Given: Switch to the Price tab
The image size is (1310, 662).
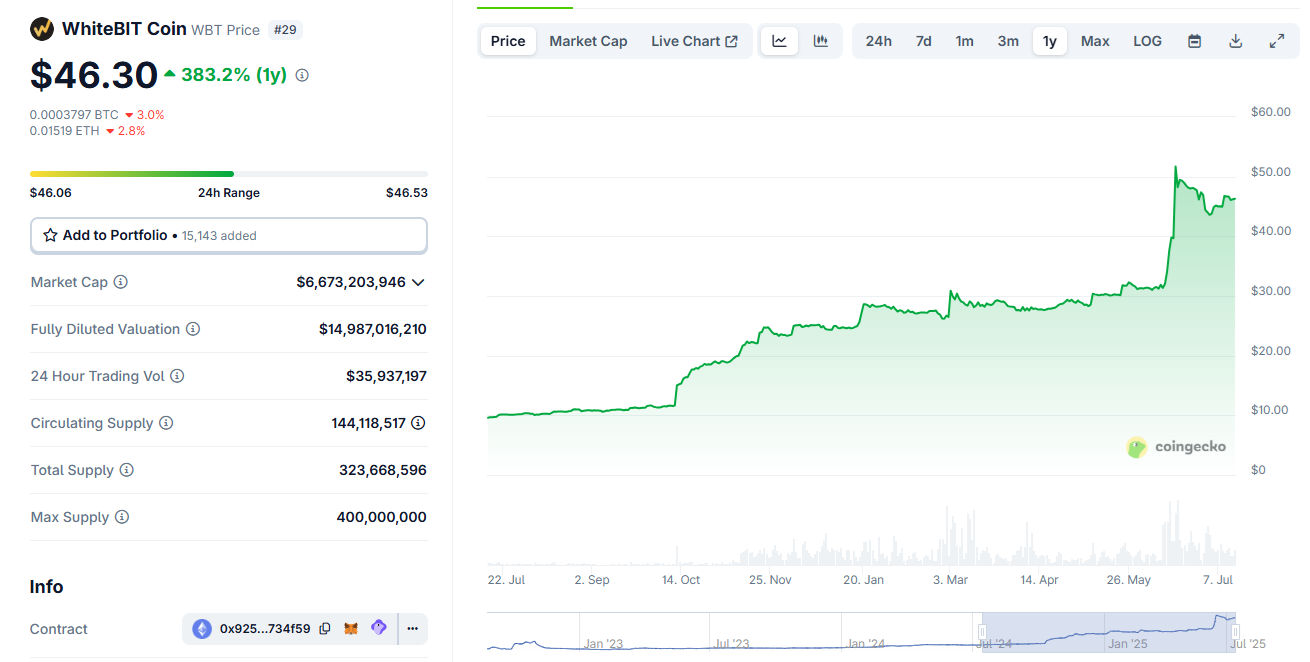Looking at the screenshot, I should pos(508,41).
